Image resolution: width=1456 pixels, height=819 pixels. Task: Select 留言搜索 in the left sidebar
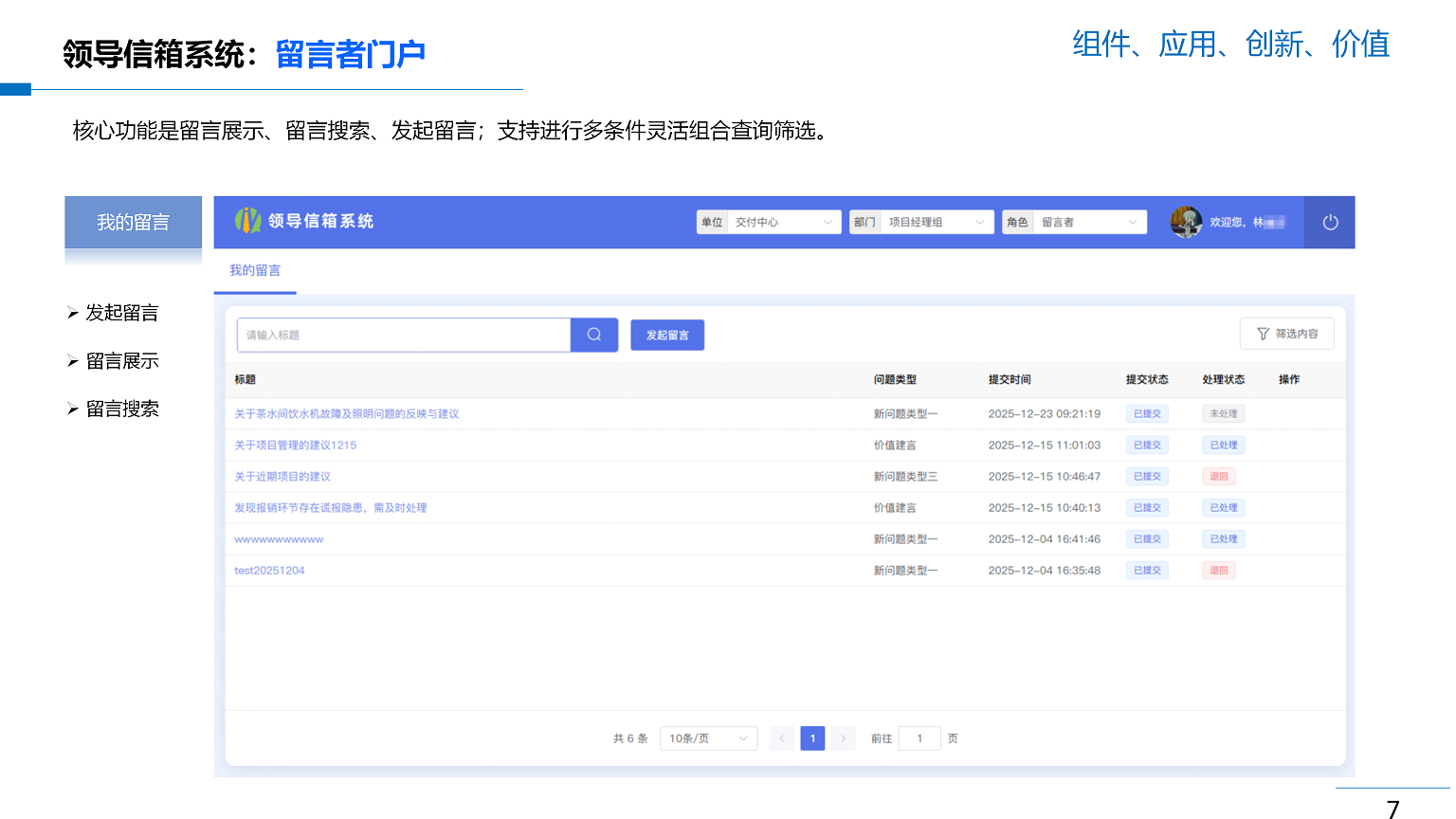click(123, 408)
